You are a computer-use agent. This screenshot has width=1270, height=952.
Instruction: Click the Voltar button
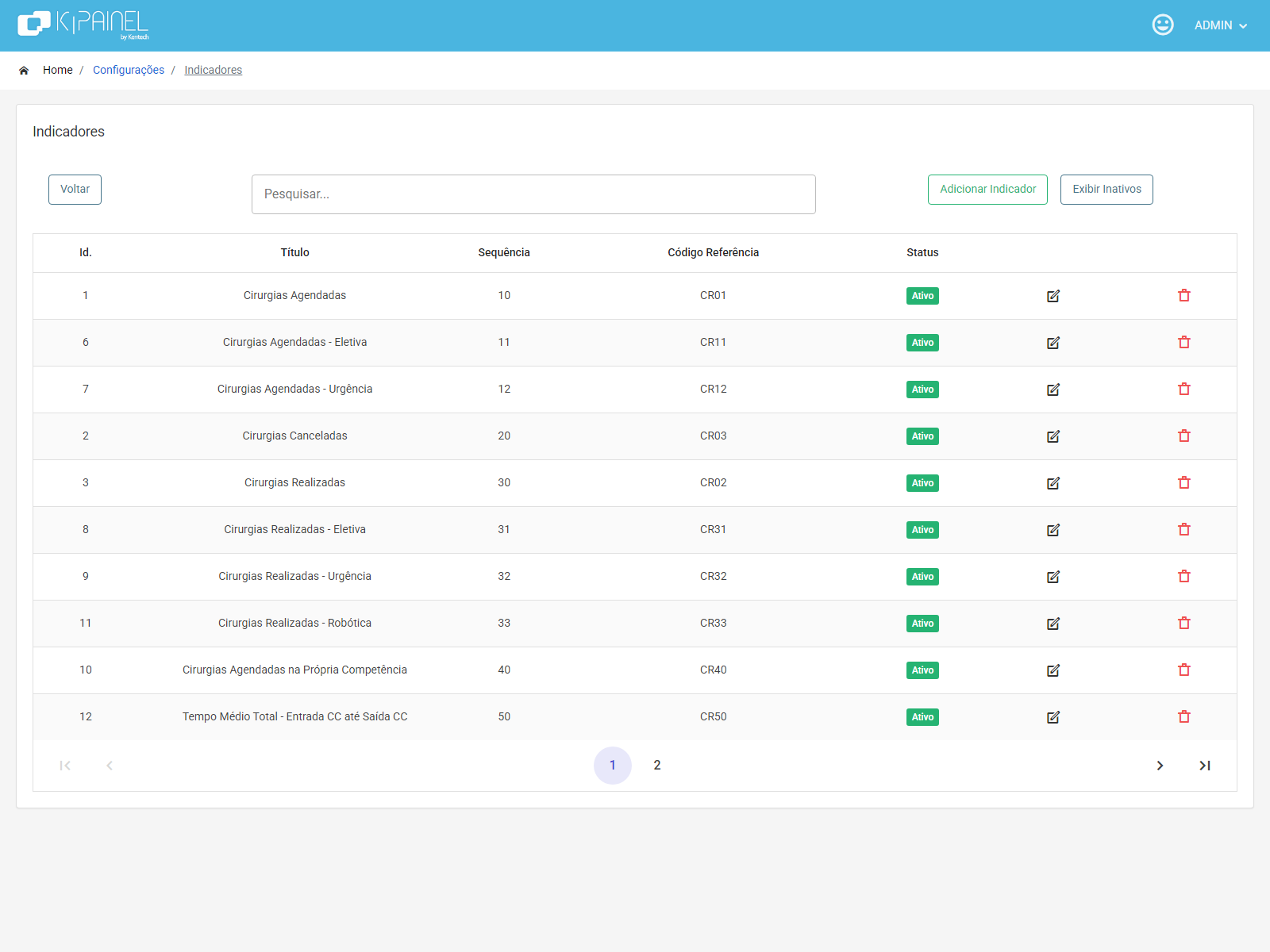pos(75,190)
